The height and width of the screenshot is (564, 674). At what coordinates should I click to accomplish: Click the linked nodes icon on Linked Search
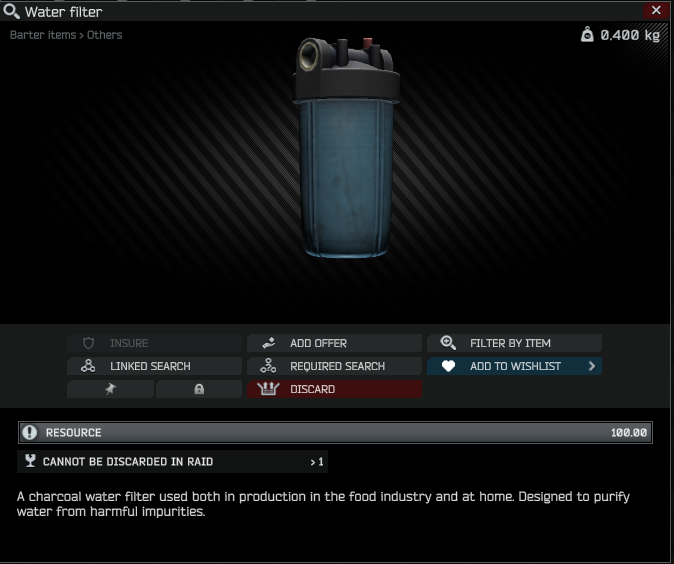click(x=88, y=366)
